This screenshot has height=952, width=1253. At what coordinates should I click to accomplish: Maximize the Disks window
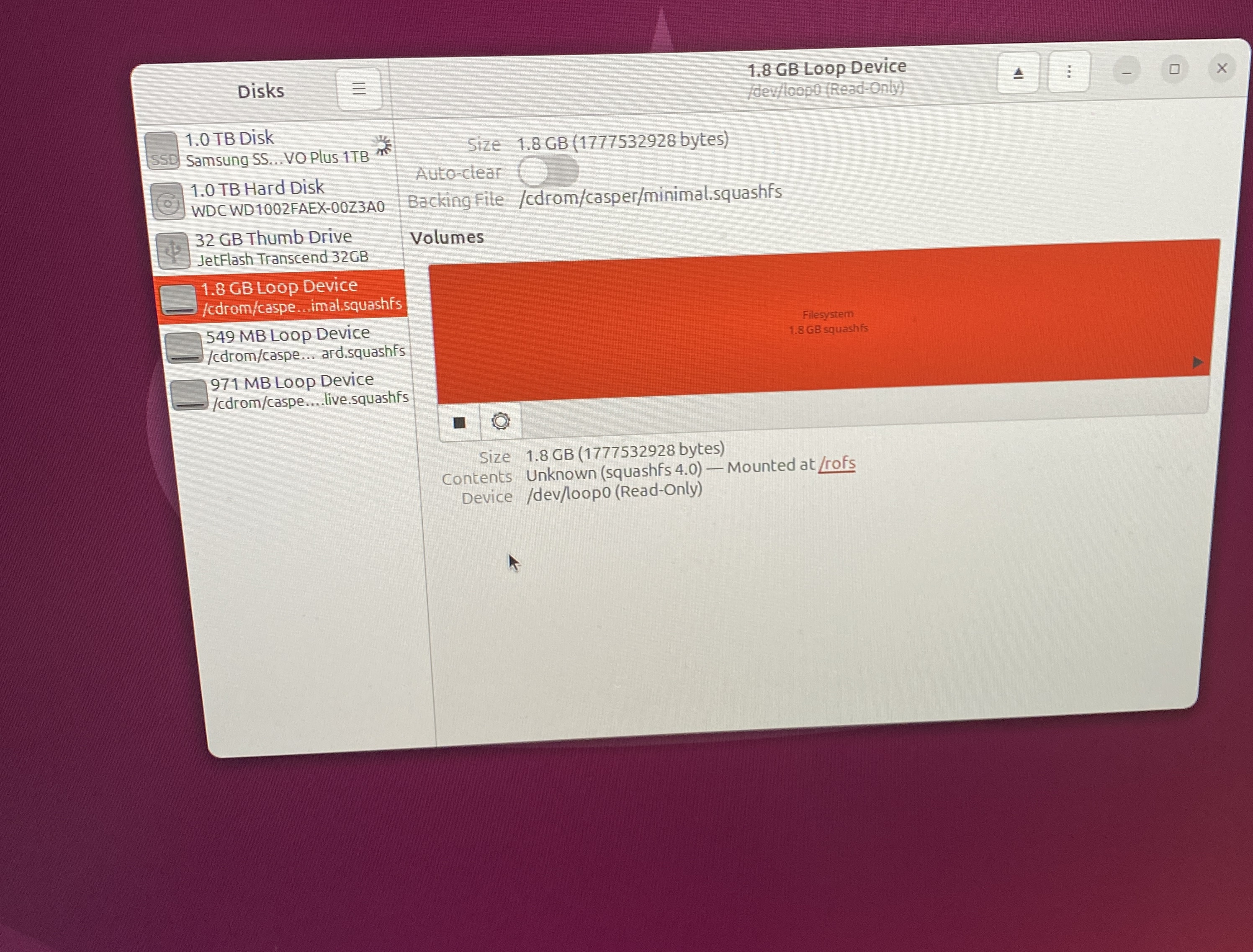click(1174, 69)
